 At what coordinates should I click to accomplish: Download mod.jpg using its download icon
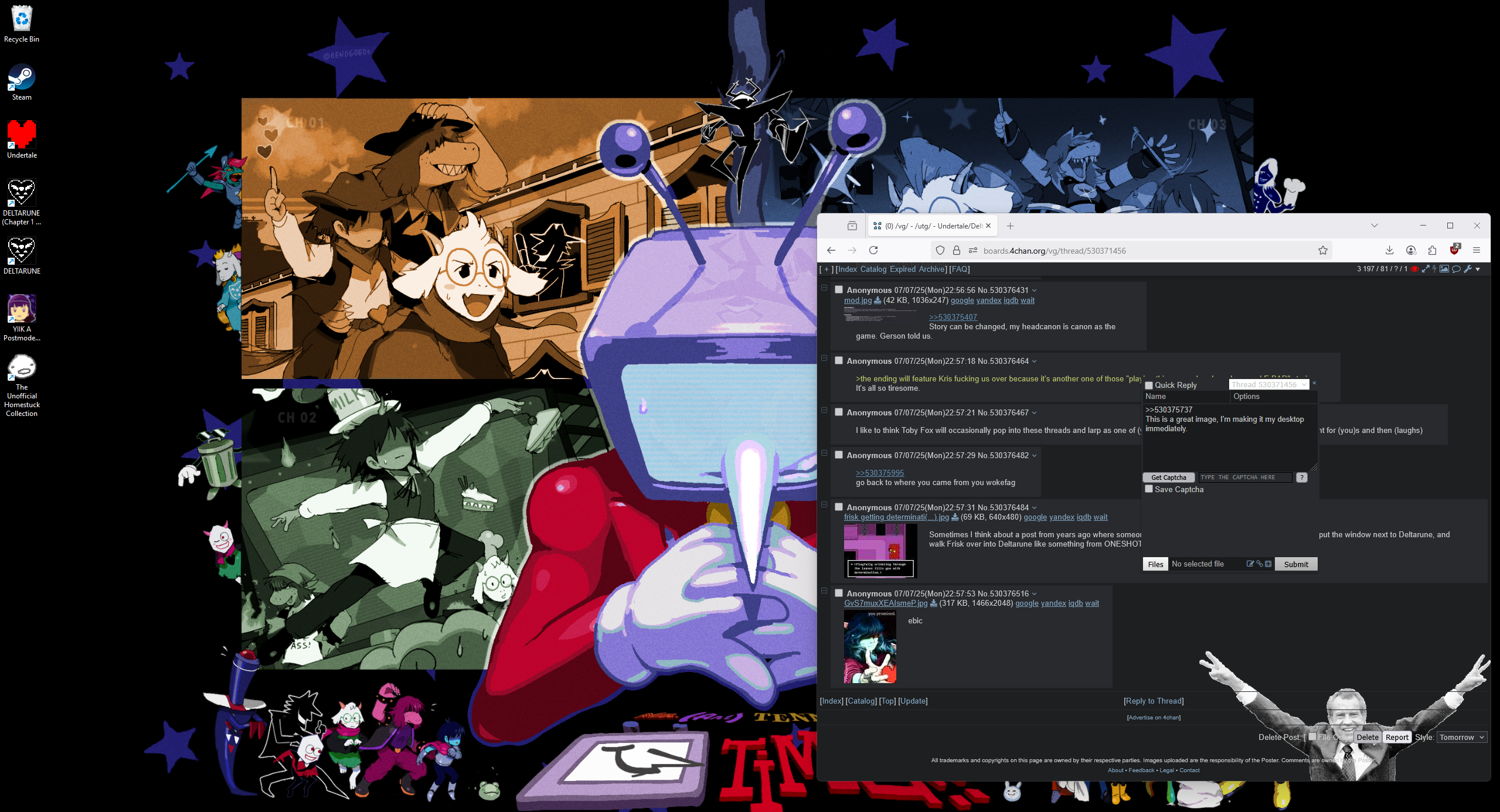tap(877, 301)
